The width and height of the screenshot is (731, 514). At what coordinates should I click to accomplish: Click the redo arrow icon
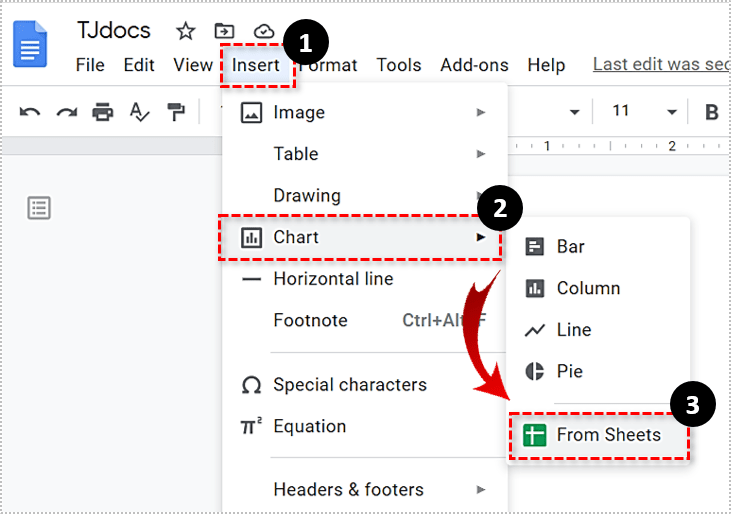[66, 112]
